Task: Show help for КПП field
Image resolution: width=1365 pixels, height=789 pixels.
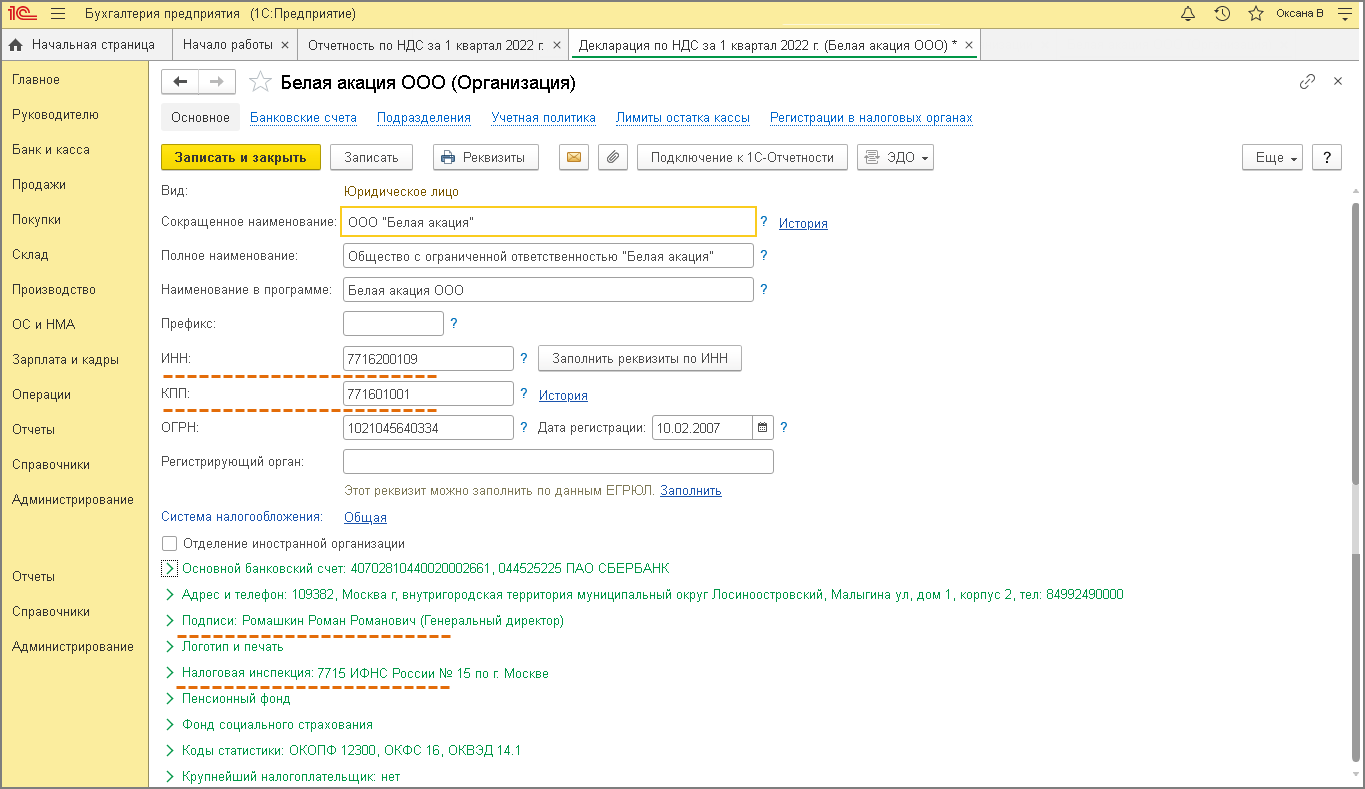Action: pos(524,394)
